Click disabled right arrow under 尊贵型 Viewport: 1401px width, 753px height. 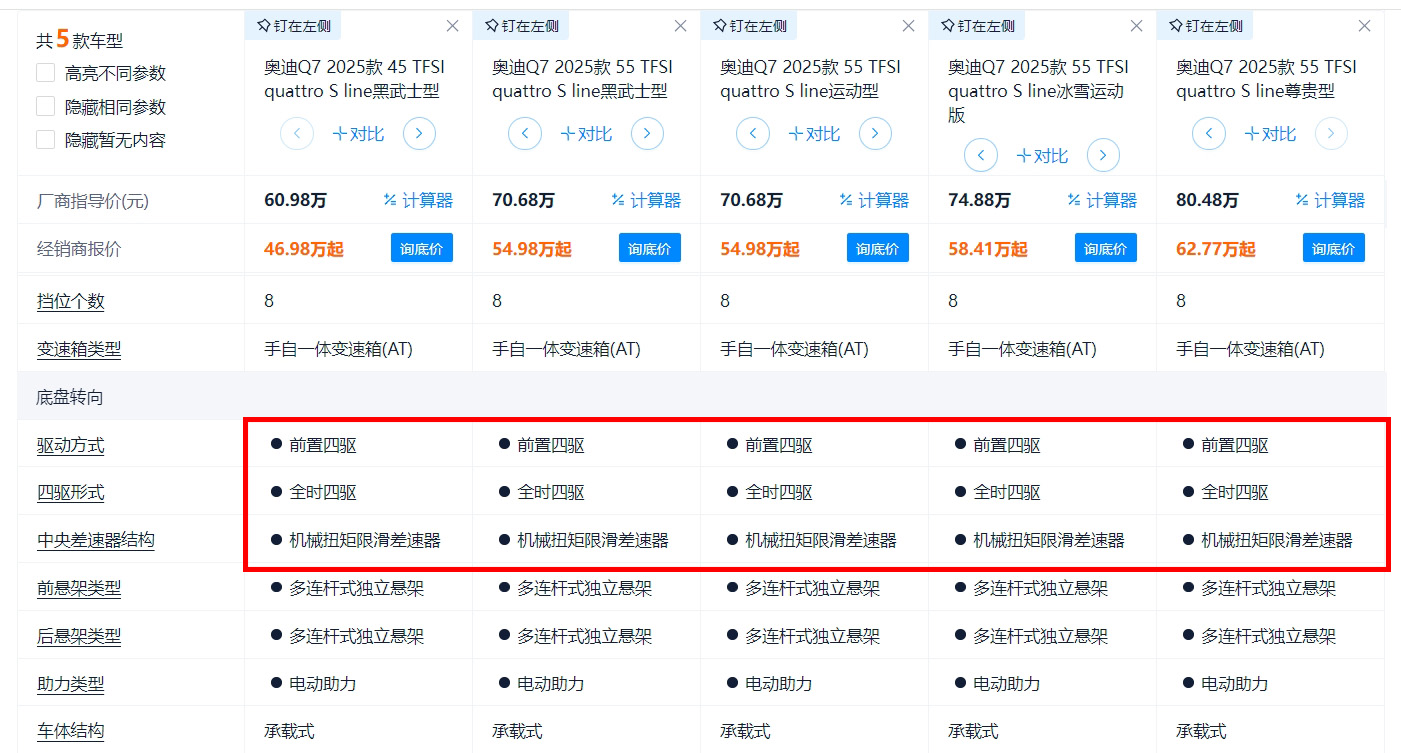click(x=1331, y=133)
